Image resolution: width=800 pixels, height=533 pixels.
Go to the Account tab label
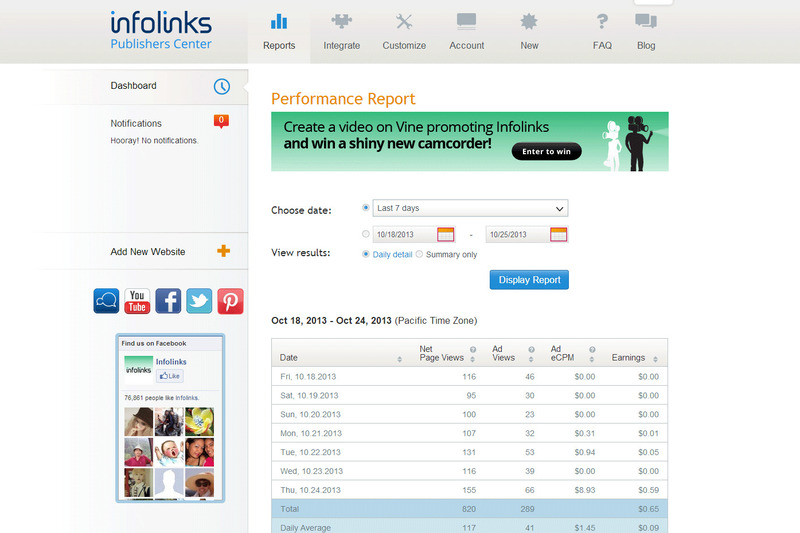(466, 45)
